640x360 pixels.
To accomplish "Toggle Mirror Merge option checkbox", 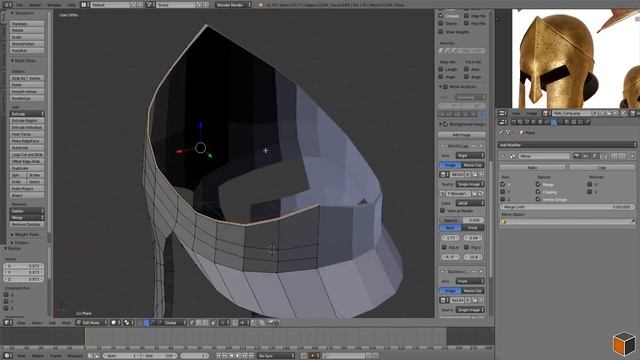I will tap(538, 184).
